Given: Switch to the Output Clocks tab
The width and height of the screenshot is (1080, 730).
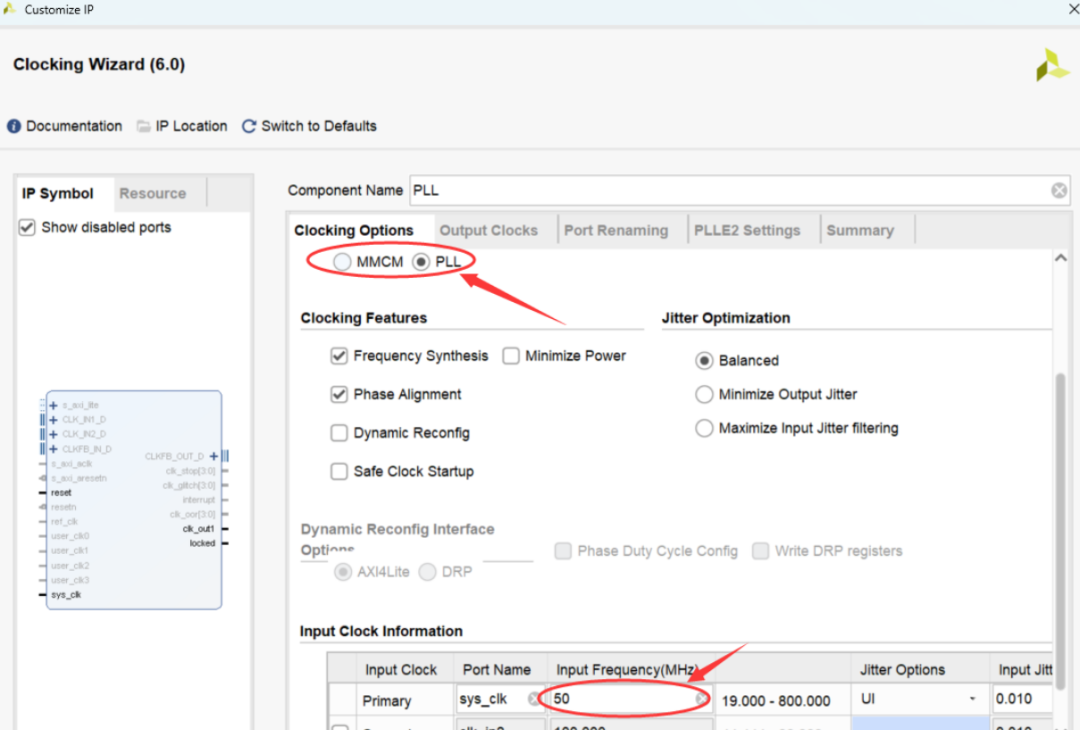Looking at the screenshot, I should tap(488, 230).
